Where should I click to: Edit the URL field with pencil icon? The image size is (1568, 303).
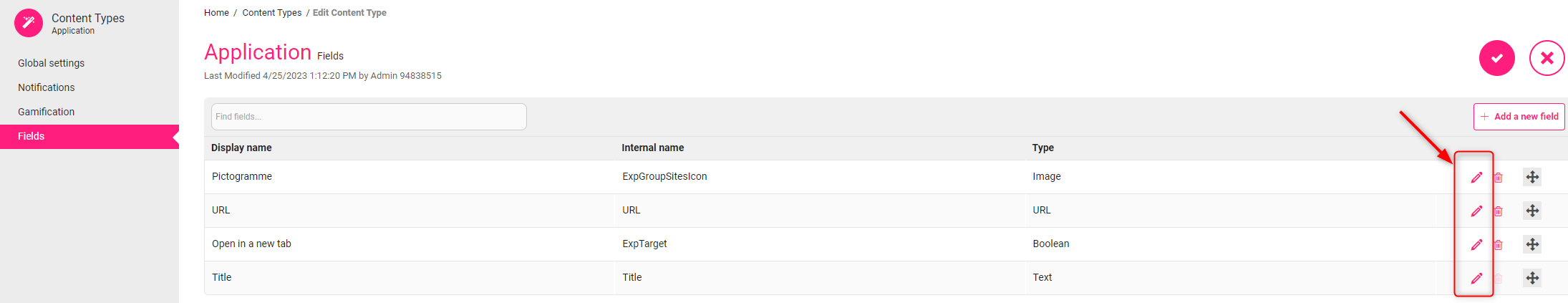tap(1476, 211)
